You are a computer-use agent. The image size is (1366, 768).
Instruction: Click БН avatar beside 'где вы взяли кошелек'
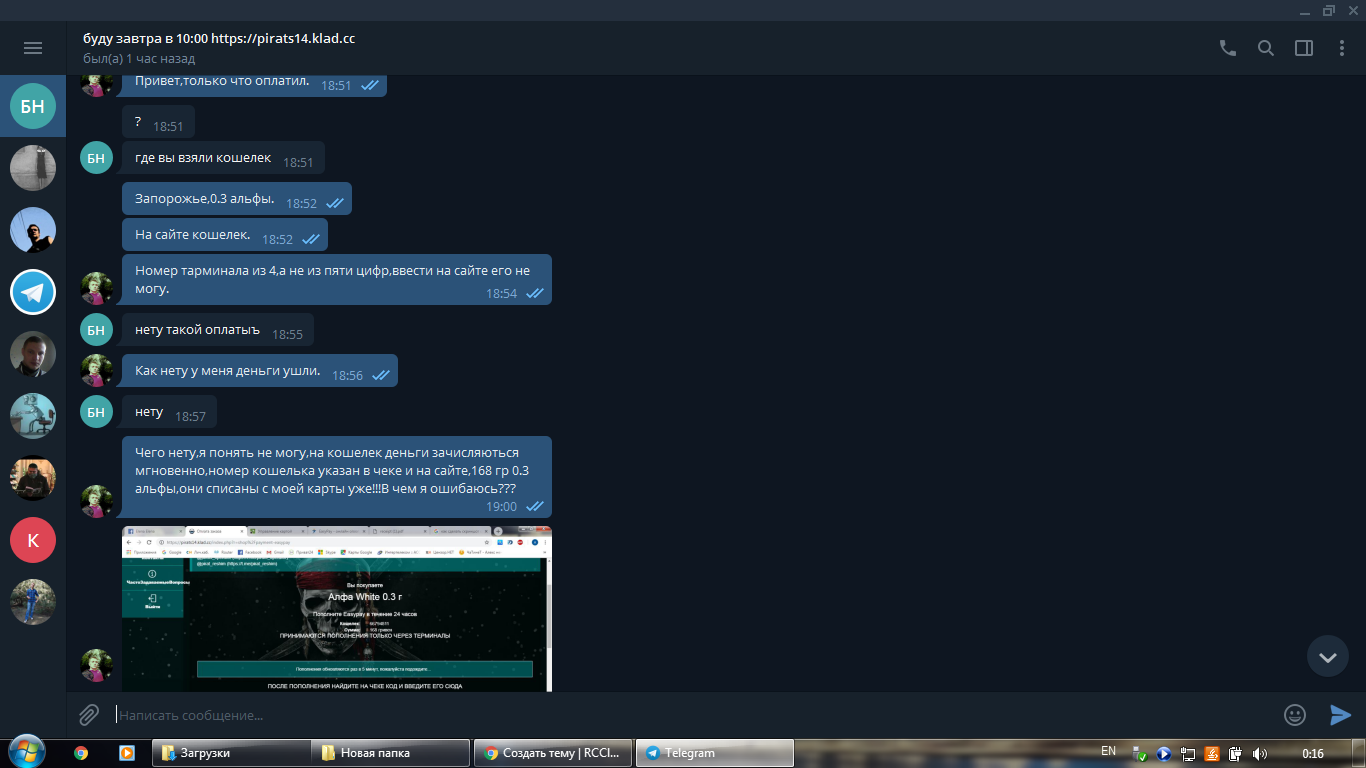[96, 158]
